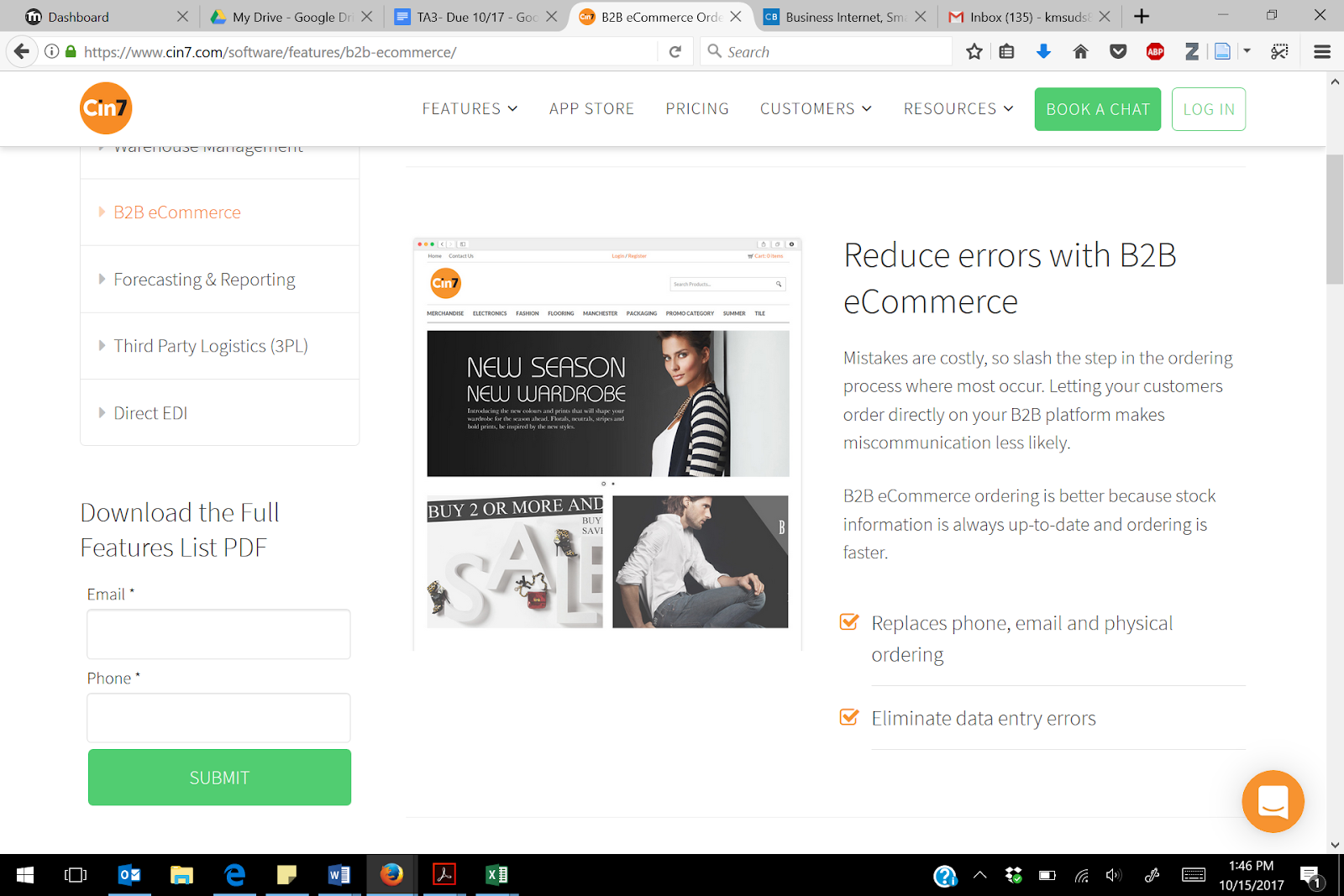
Task: Open APP STORE nav item
Action: coord(591,109)
